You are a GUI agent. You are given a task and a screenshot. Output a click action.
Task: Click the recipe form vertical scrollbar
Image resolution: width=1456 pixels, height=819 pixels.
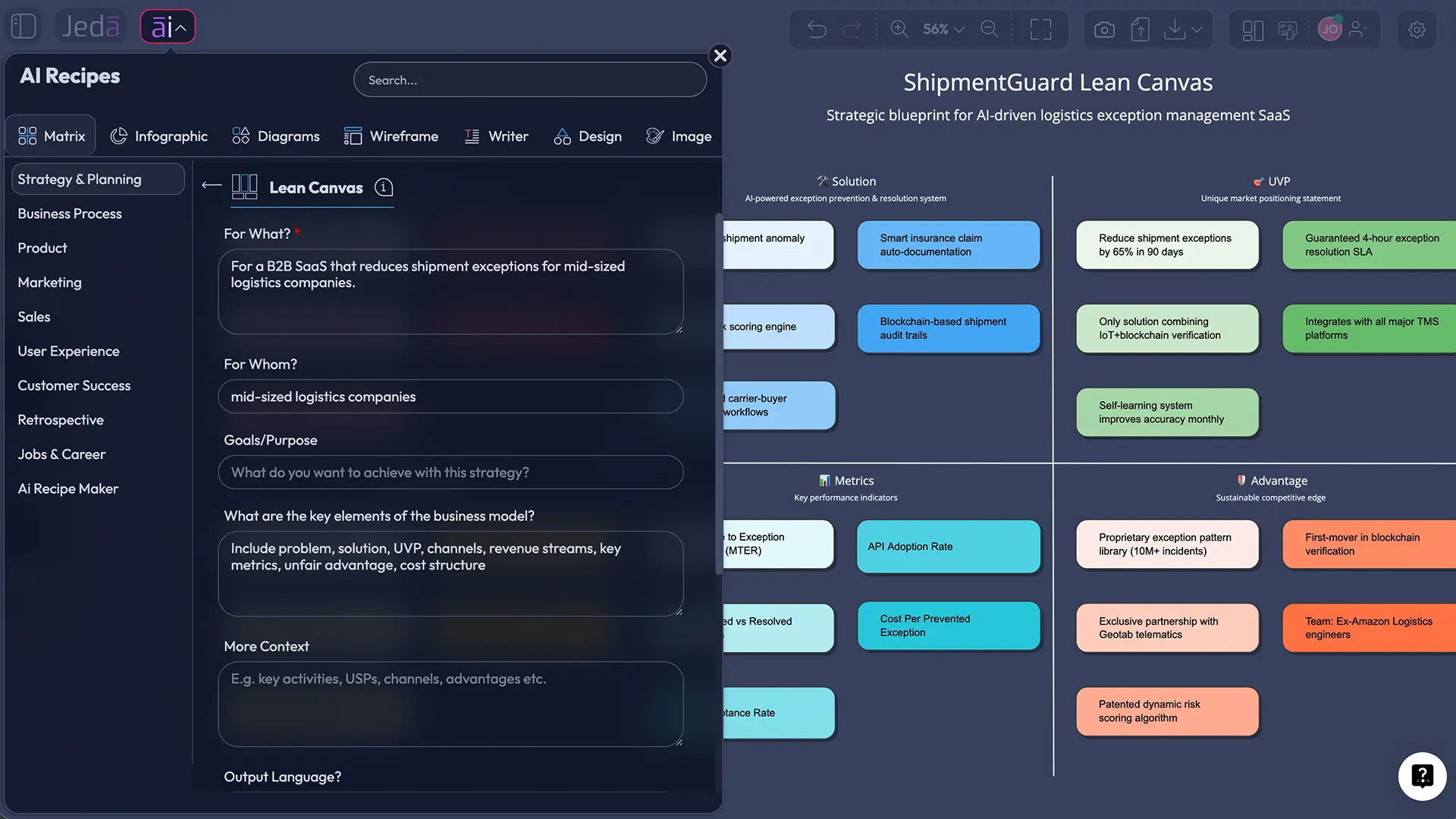[718, 394]
